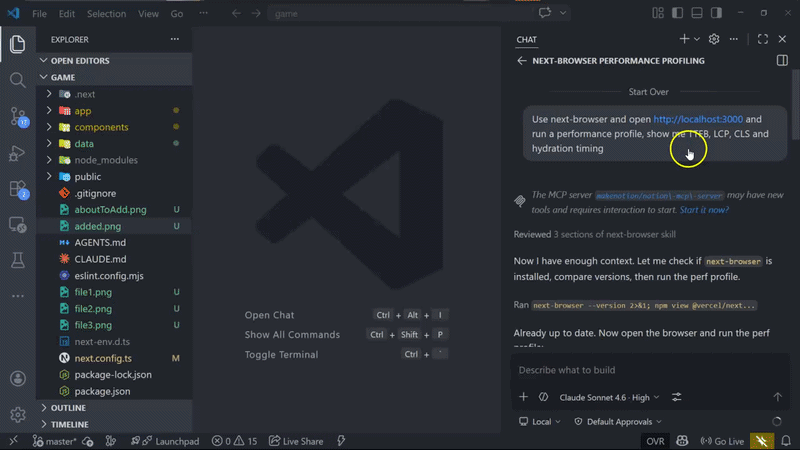This screenshot has width=800, height=450.
Task: Open the Accounts menu
Action: (x=17, y=379)
